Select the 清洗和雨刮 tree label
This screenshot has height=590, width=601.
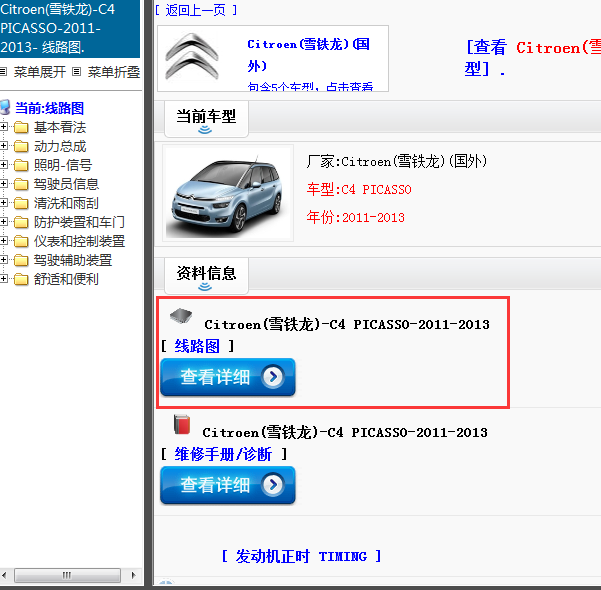66,203
